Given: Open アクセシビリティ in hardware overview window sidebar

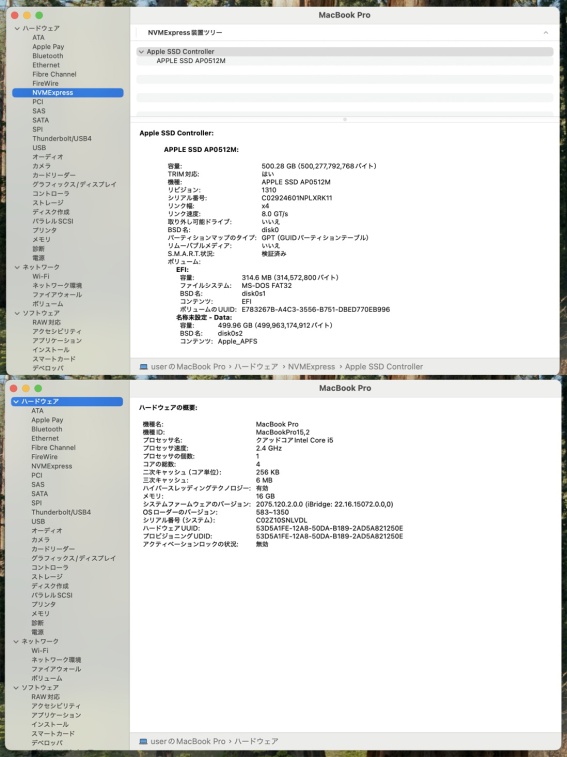Looking at the screenshot, I should point(56,706).
